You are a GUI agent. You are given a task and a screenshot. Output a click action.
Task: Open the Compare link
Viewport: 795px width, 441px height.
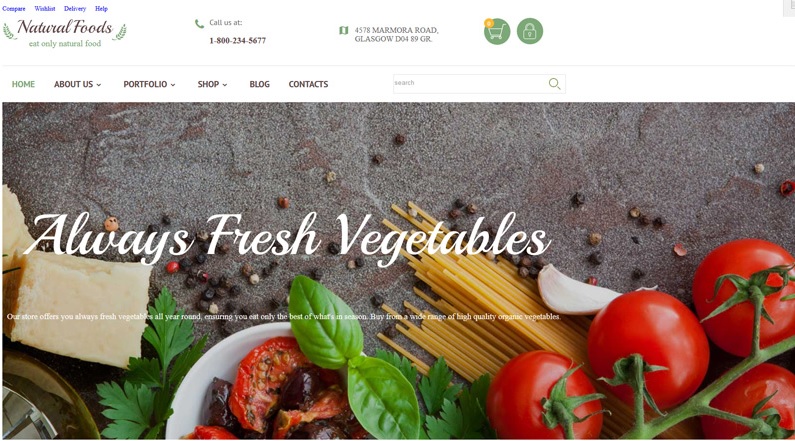pos(14,9)
